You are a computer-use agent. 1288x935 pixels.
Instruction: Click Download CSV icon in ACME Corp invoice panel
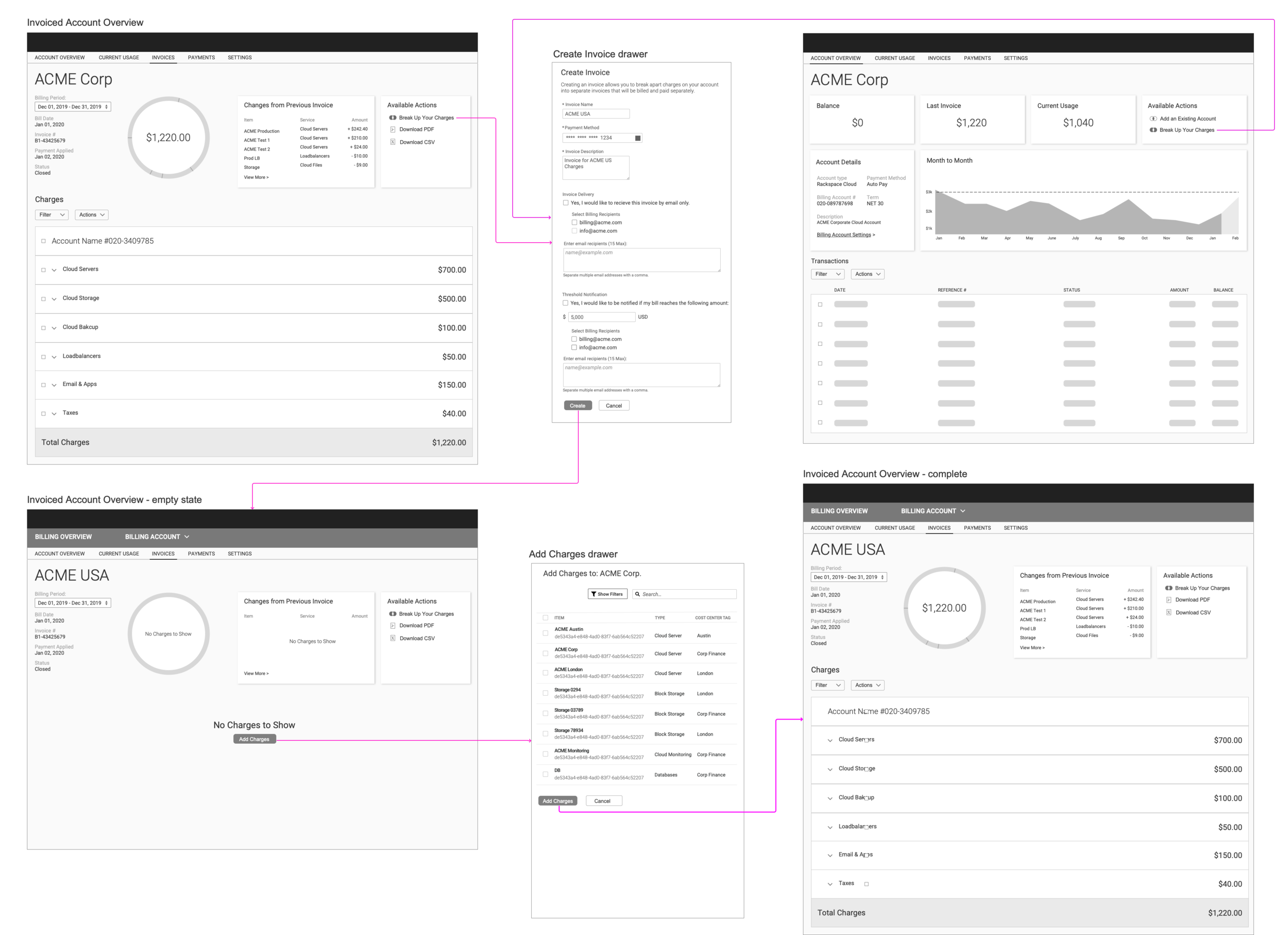tap(393, 142)
